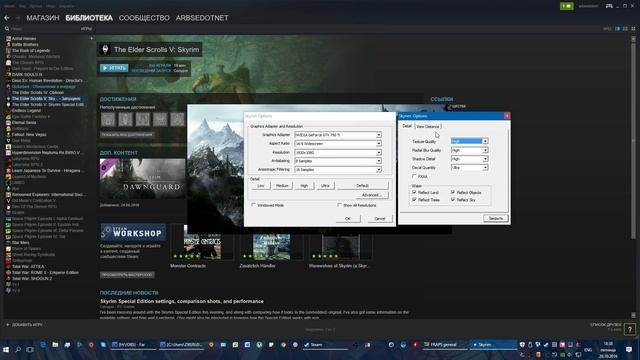Enable the Windowed Mode checkbox

[x=253, y=205]
